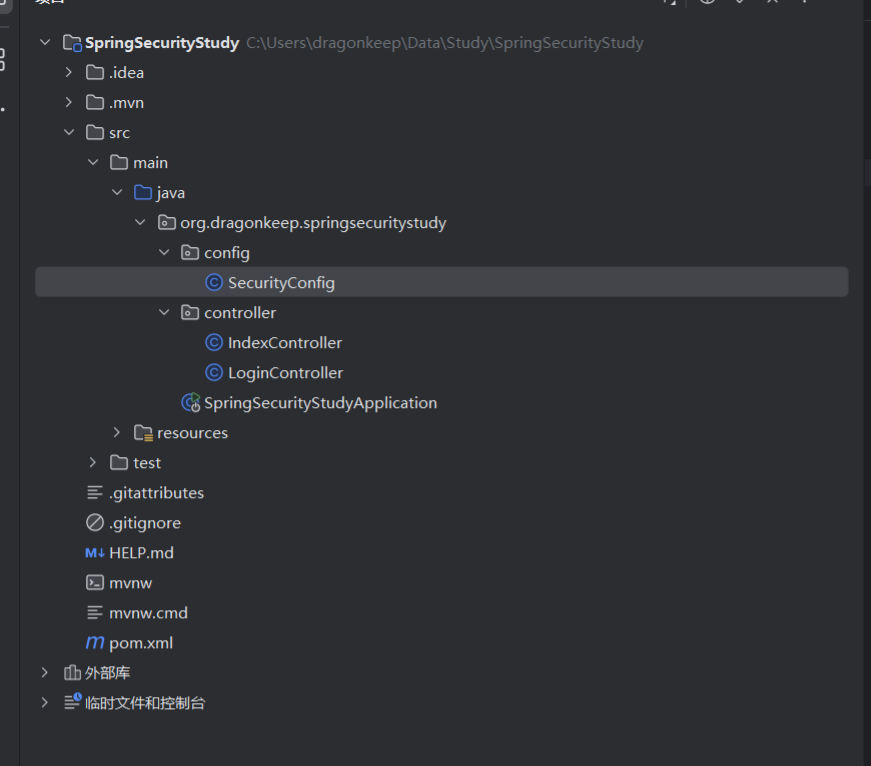The image size is (871, 766).
Task: Select the org.dragonkeep.springsecuritystudy package
Action: point(313,223)
